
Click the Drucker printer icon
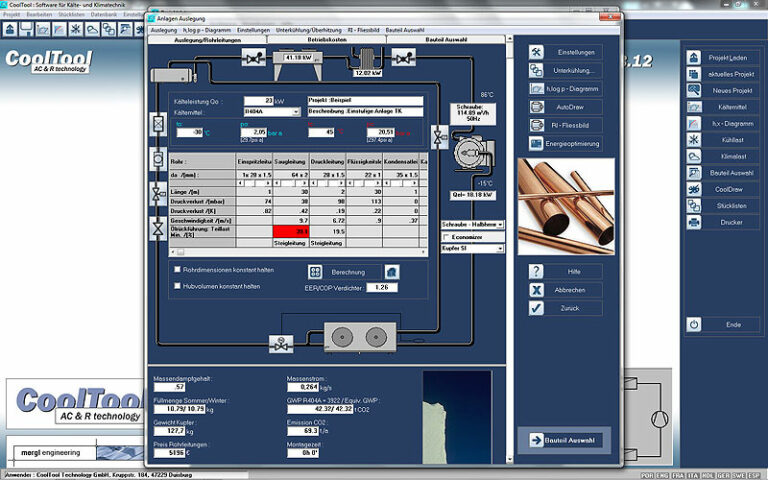pyautogui.click(x=694, y=222)
